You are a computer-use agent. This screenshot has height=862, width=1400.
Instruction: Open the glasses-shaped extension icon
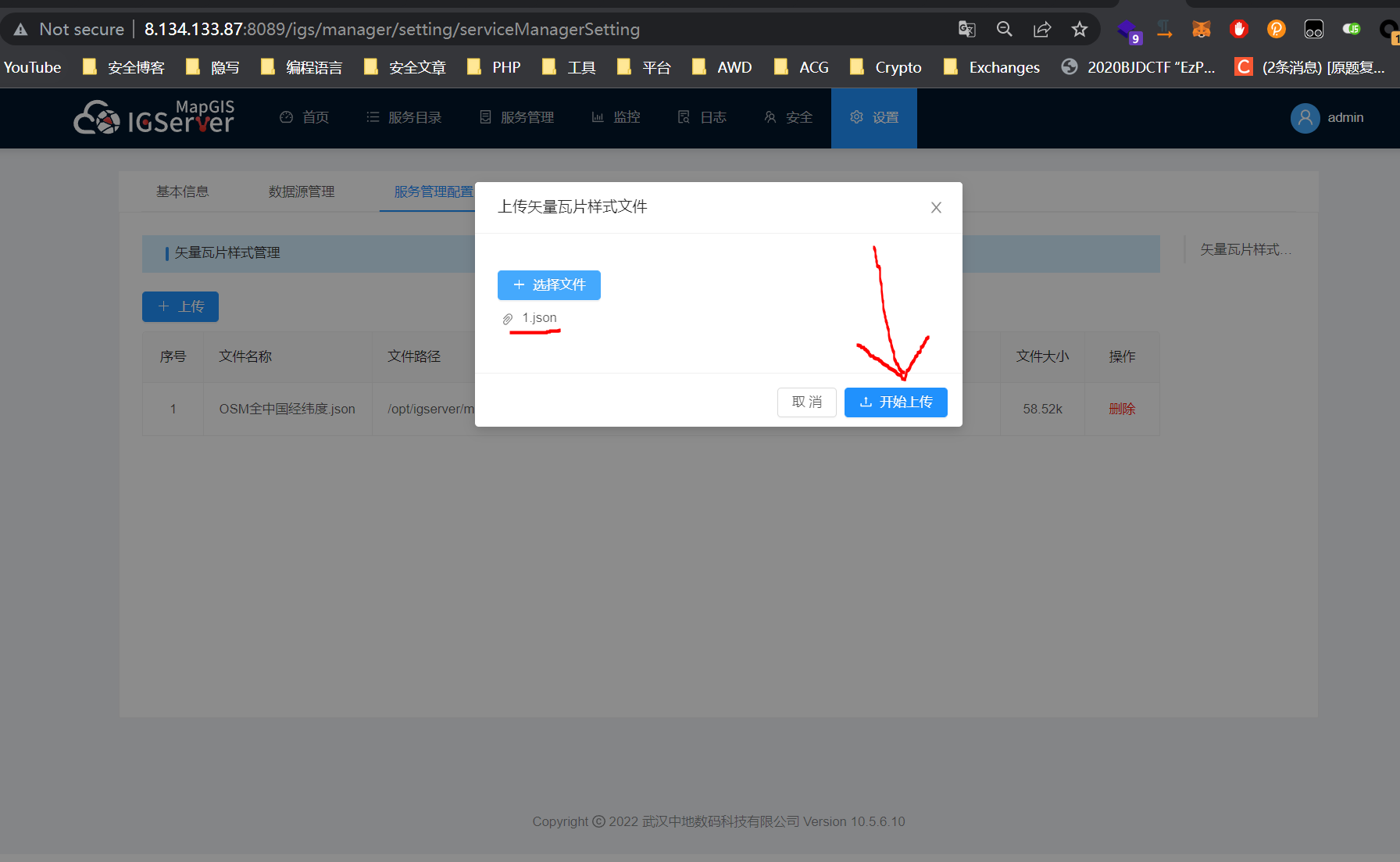[1313, 30]
